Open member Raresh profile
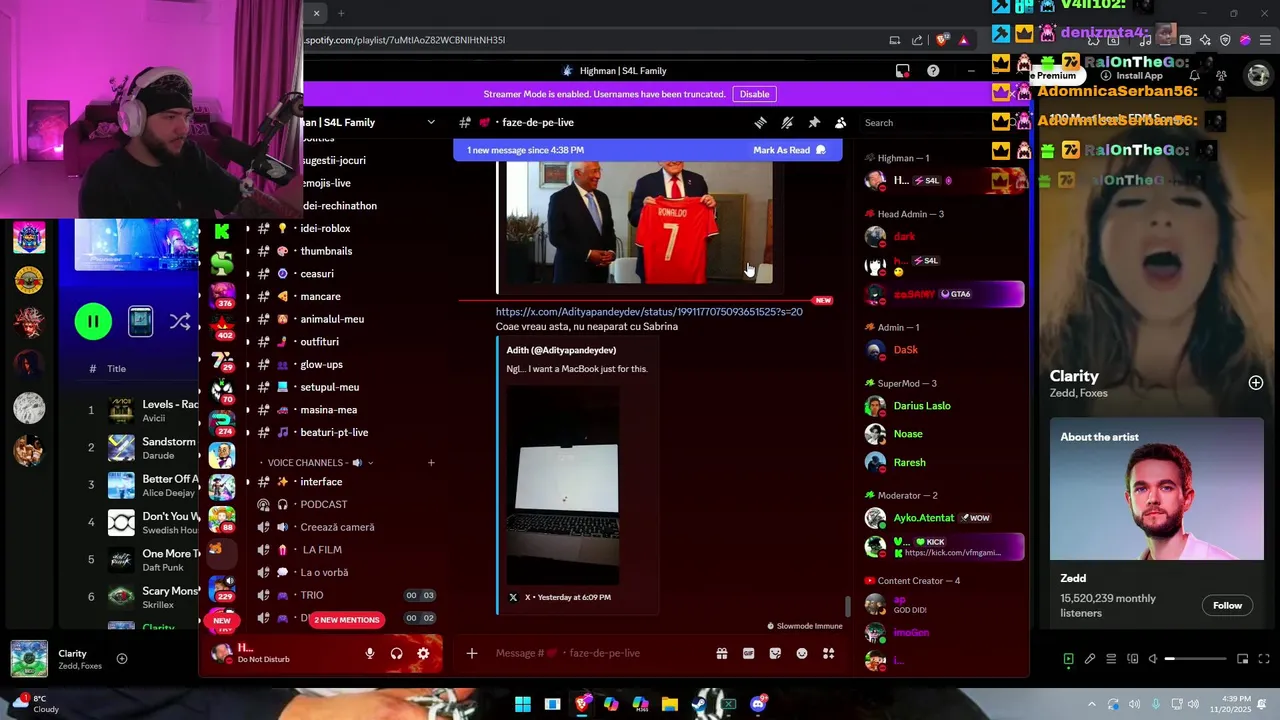 tap(943, 462)
